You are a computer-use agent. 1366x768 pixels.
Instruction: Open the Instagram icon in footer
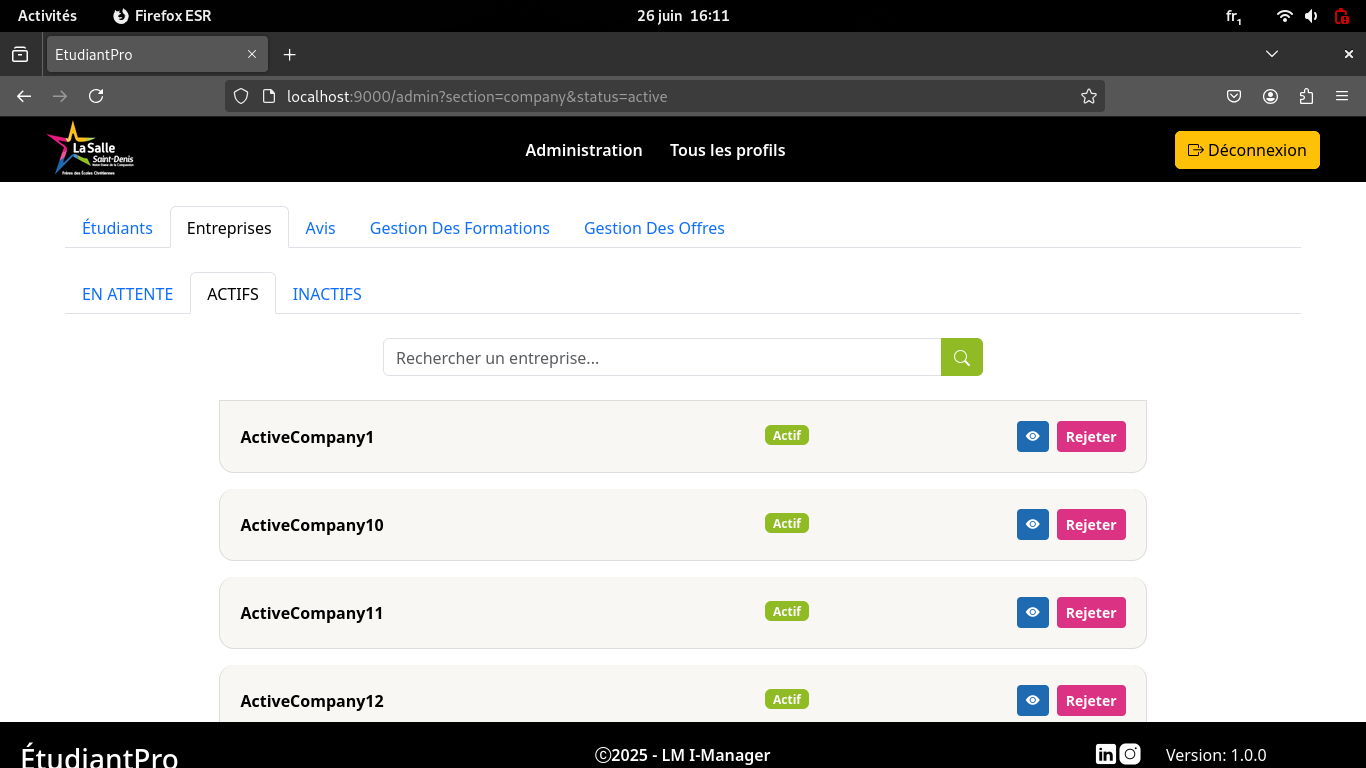coord(1130,754)
